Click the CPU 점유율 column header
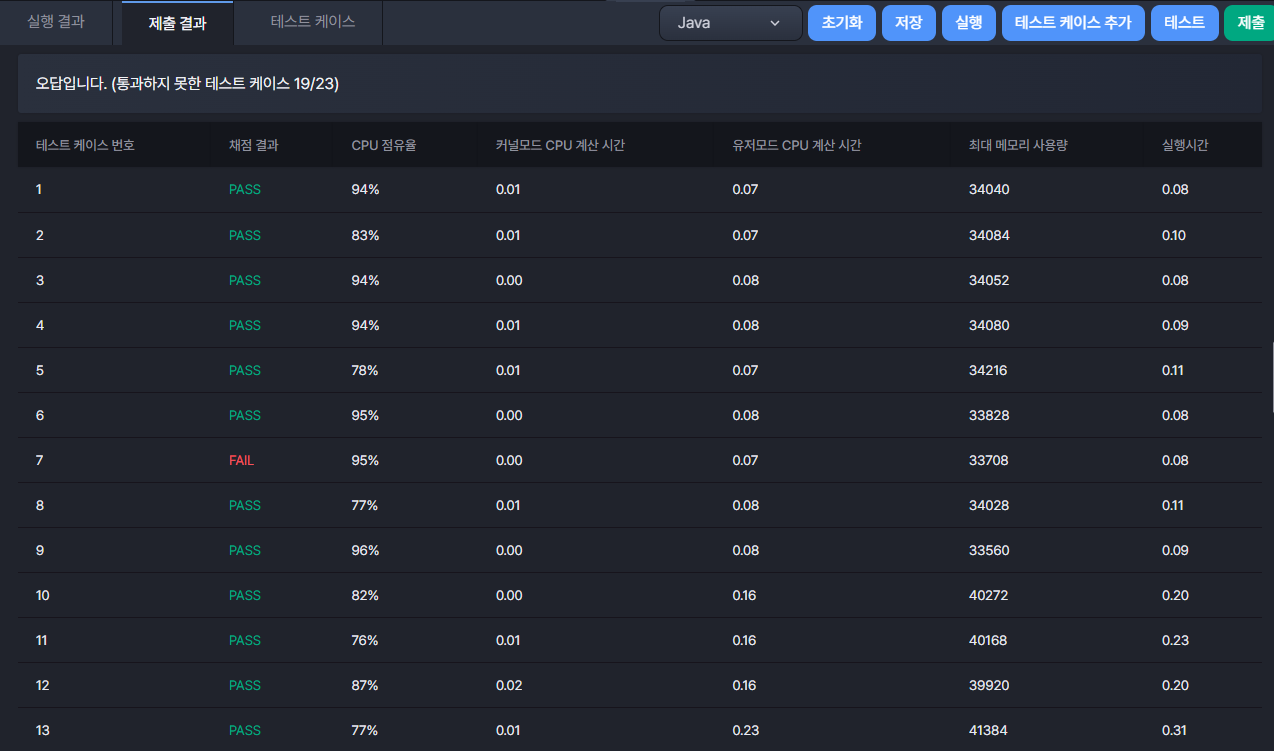The image size is (1274, 751). tap(384, 145)
